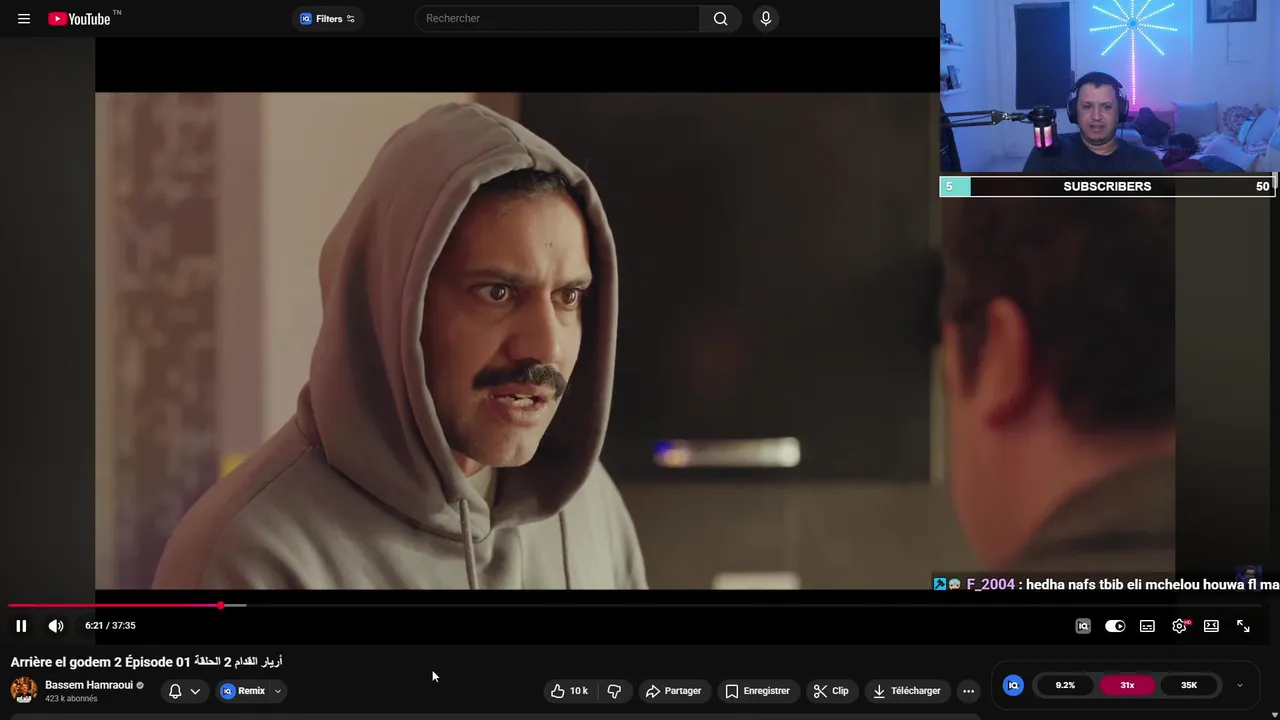Open player settings gear
Screen dimensions: 1280x720
(1179, 626)
